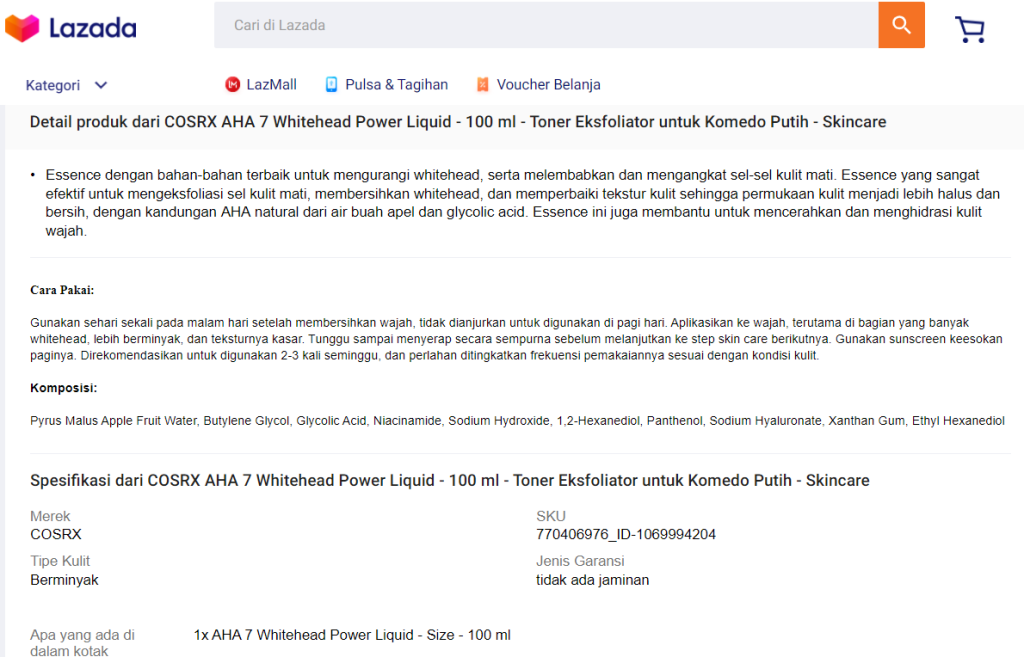The height and width of the screenshot is (657, 1024).
Task: Click the orange search magnifier button
Action: [x=901, y=25]
